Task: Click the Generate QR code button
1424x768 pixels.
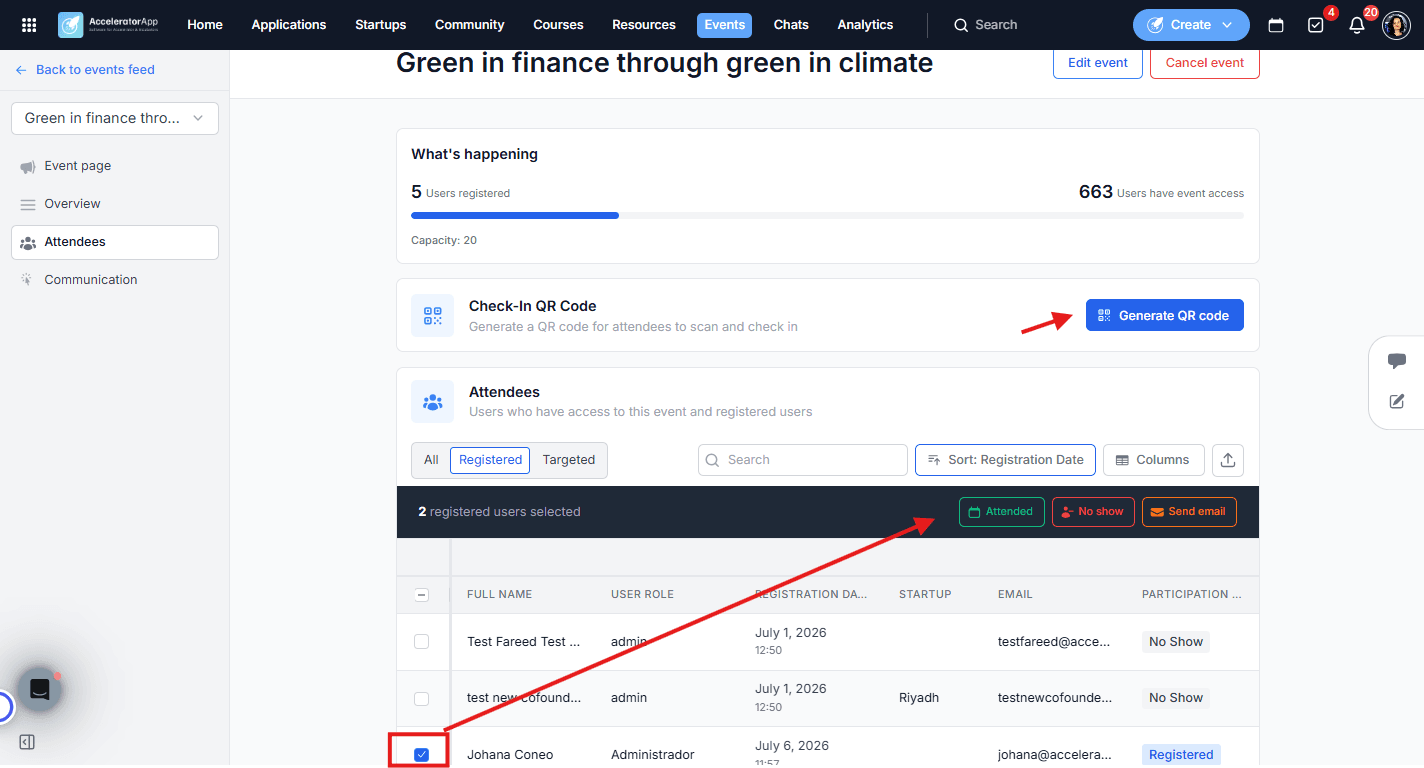Action: [x=1165, y=315]
